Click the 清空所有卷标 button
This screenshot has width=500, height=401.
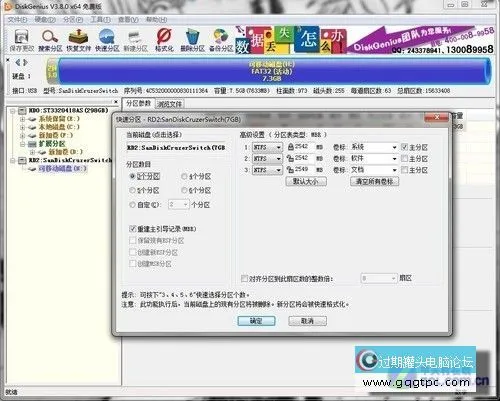[374, 181]
